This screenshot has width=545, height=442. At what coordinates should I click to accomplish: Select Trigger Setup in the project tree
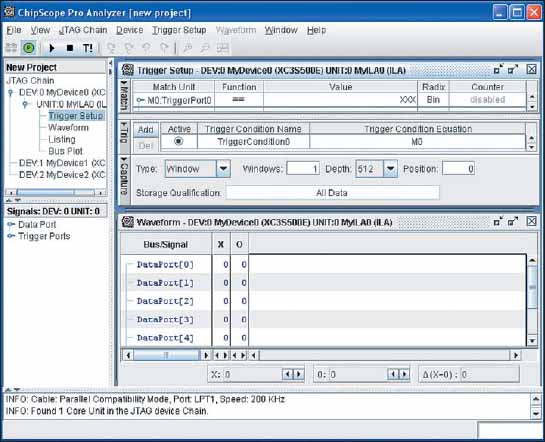coord(76,116)
